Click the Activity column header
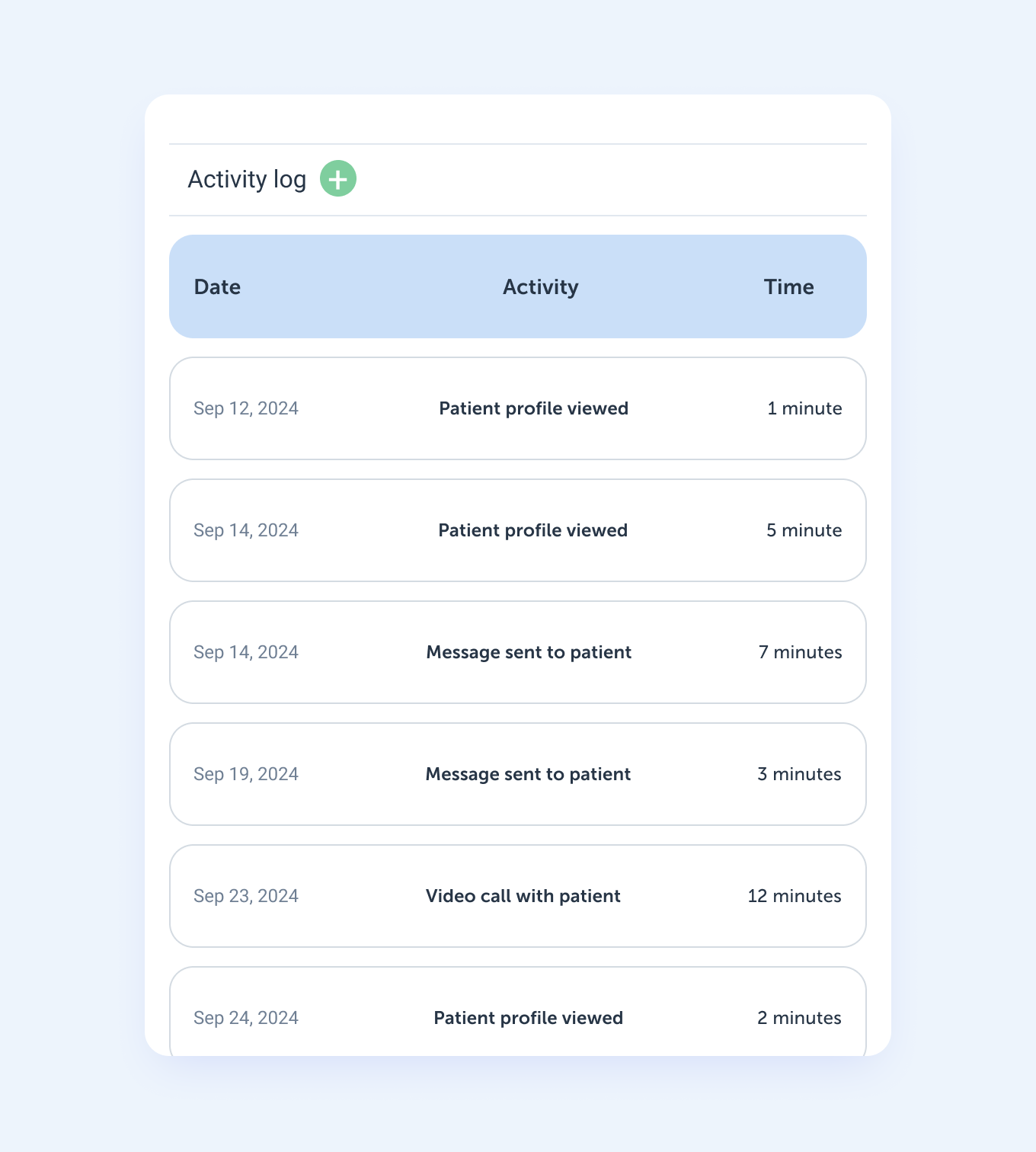This screenshot has width=1036, height=1152. (x=541, y=287)
